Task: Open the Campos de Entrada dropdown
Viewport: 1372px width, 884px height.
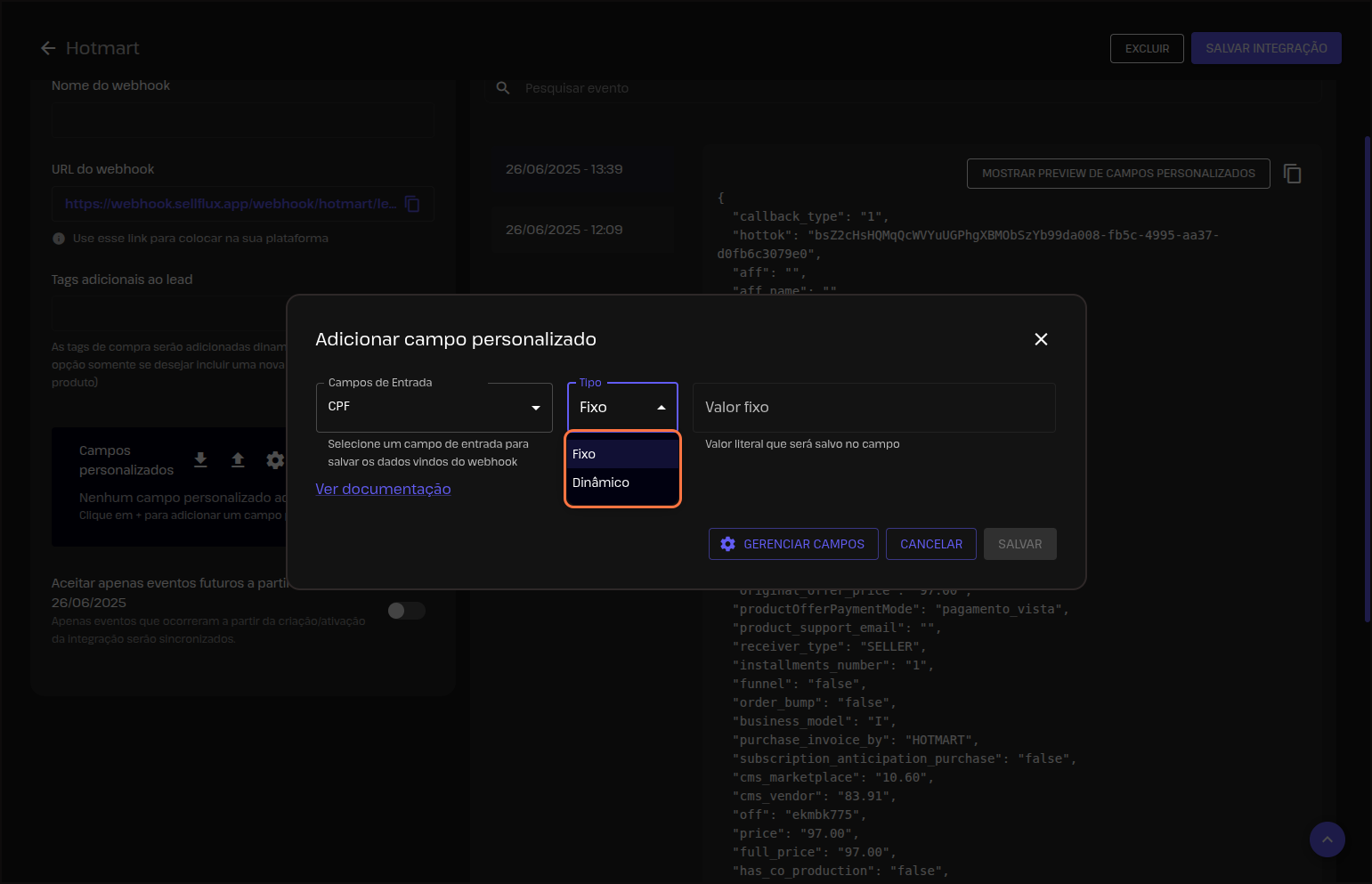Action: pyautogui.click(x=434, y=408)
